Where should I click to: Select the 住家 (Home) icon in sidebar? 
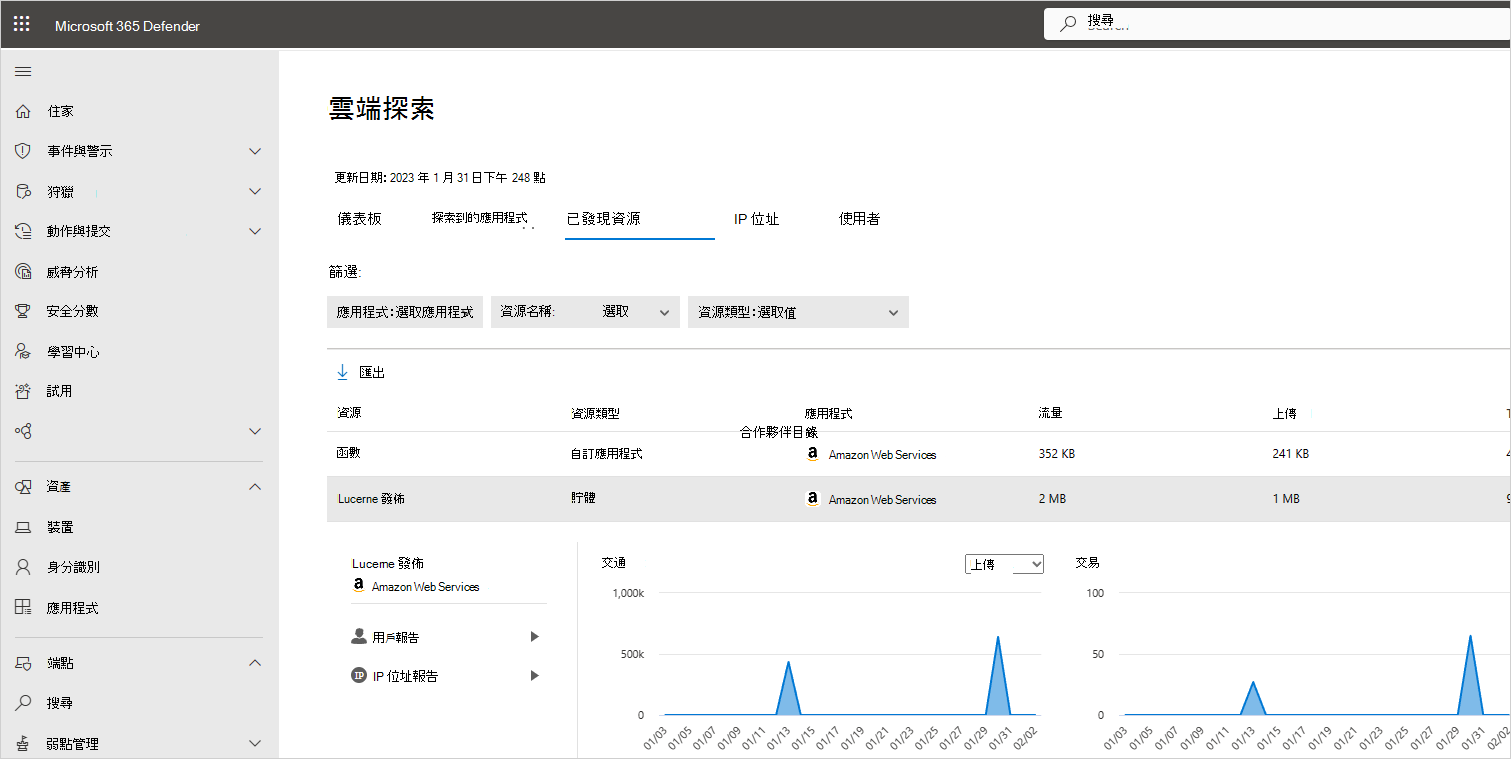[22, 110]
